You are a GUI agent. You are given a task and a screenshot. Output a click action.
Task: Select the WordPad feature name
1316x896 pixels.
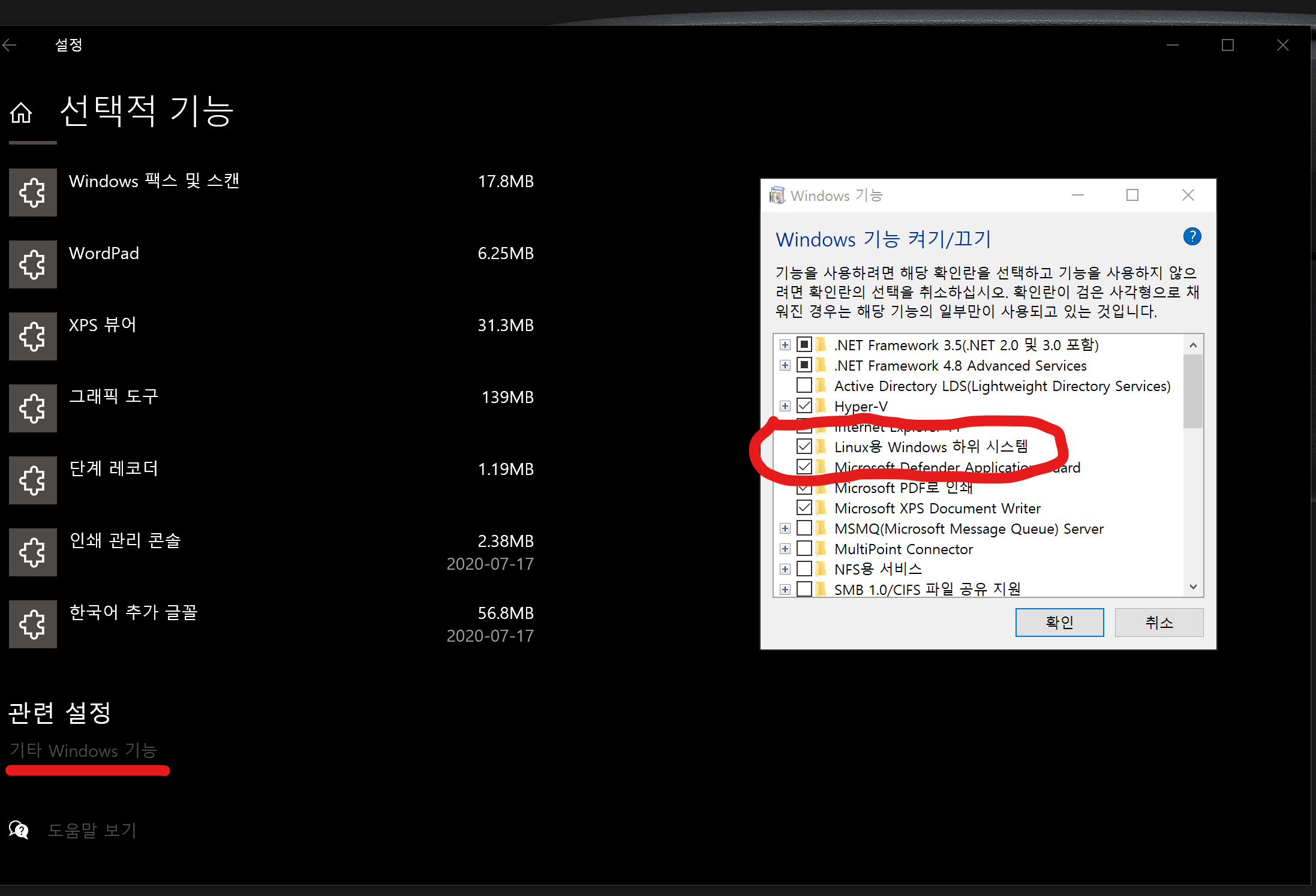coord(104,253)
